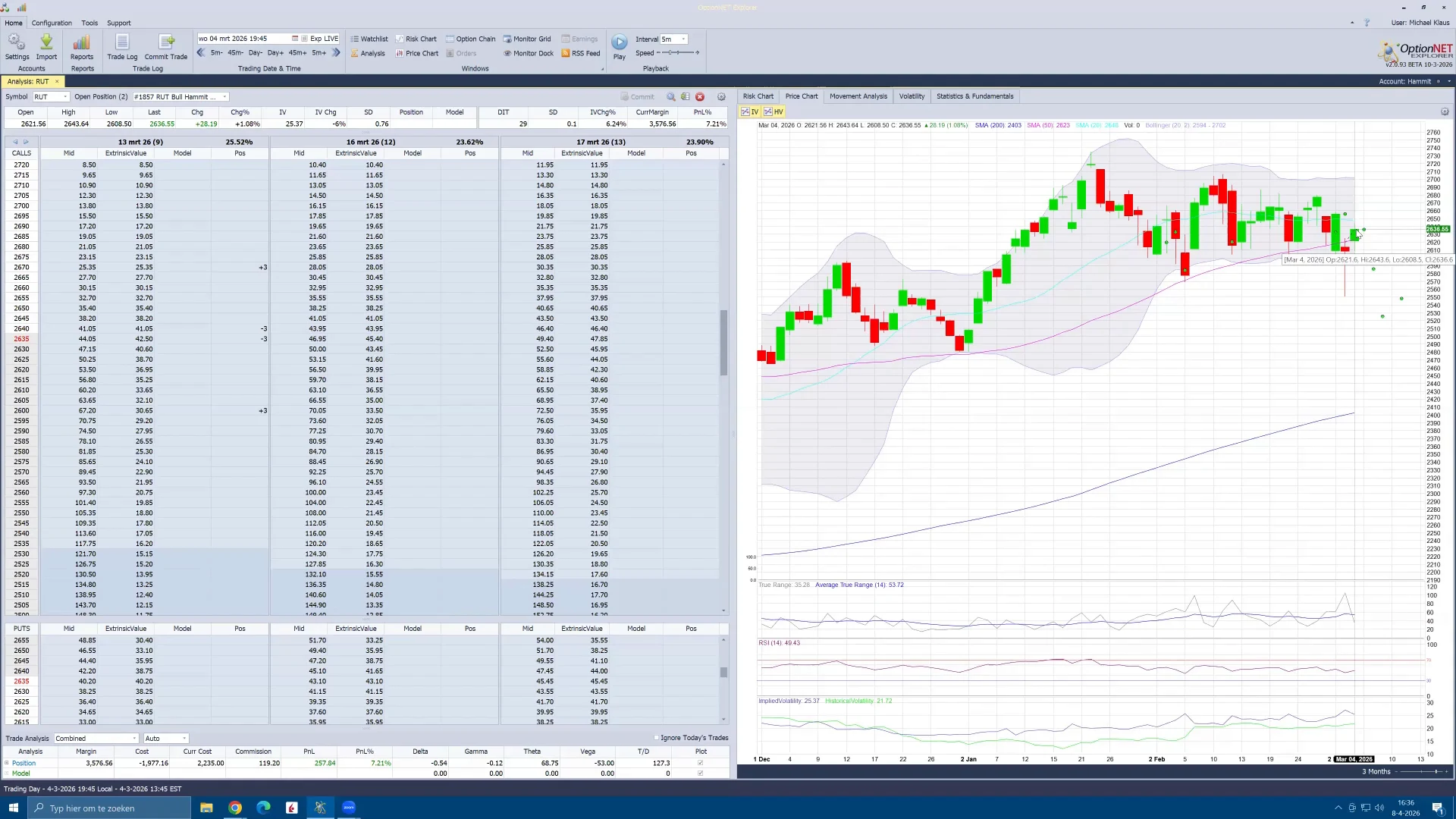The image size is (1456, 819).
Task: Open Zoom from the taskbar
Action: [349, 808]
